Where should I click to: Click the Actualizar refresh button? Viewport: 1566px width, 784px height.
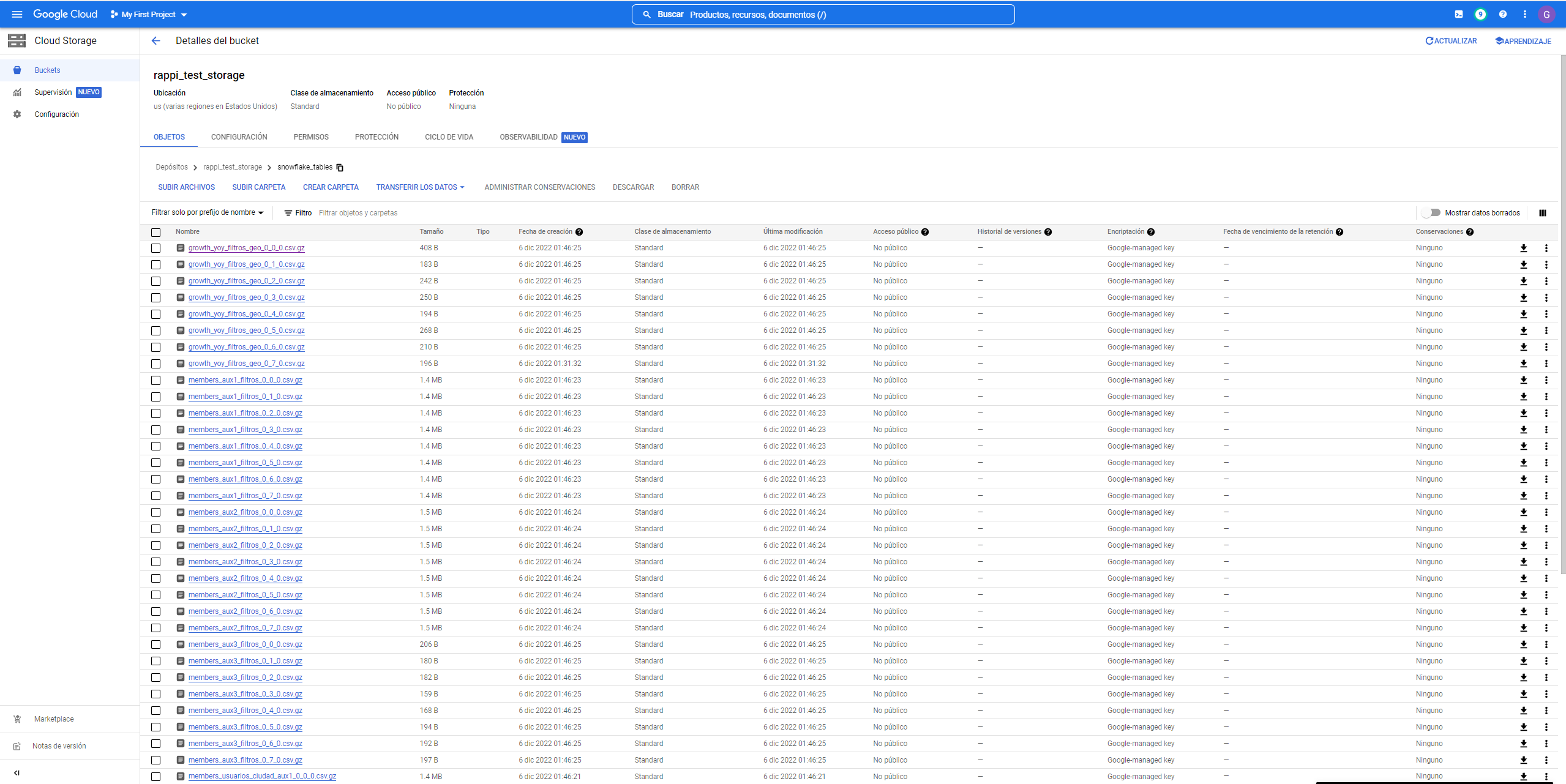[1451, 41]
